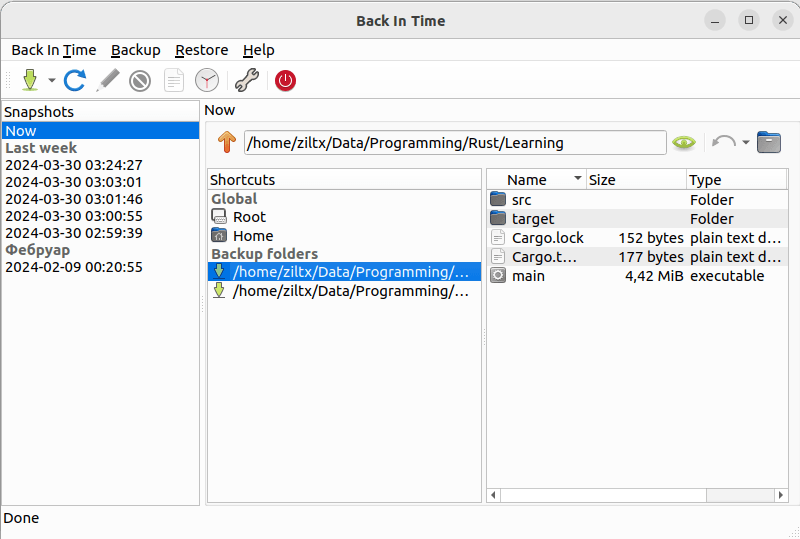
Task: Expand the Restore arrow dropdown menu
Action: 746,143
